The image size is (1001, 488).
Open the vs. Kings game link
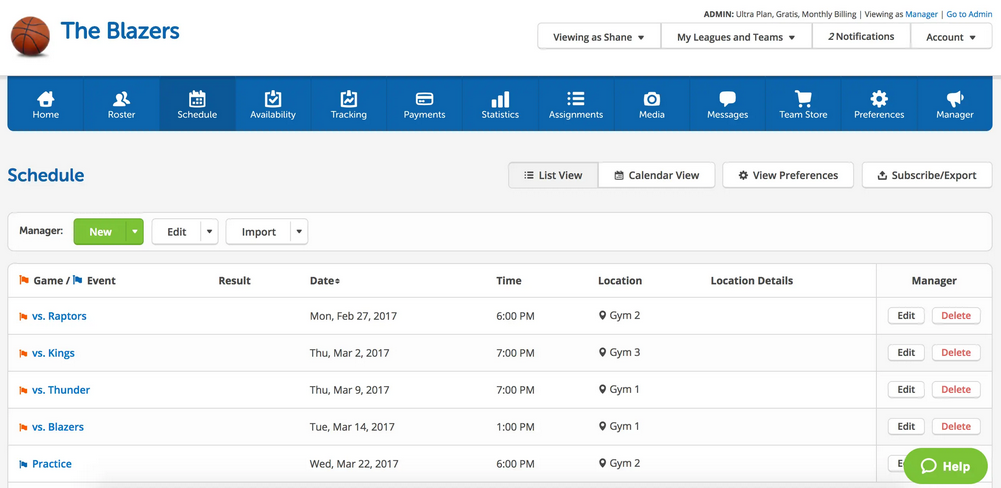pos(53,353)
